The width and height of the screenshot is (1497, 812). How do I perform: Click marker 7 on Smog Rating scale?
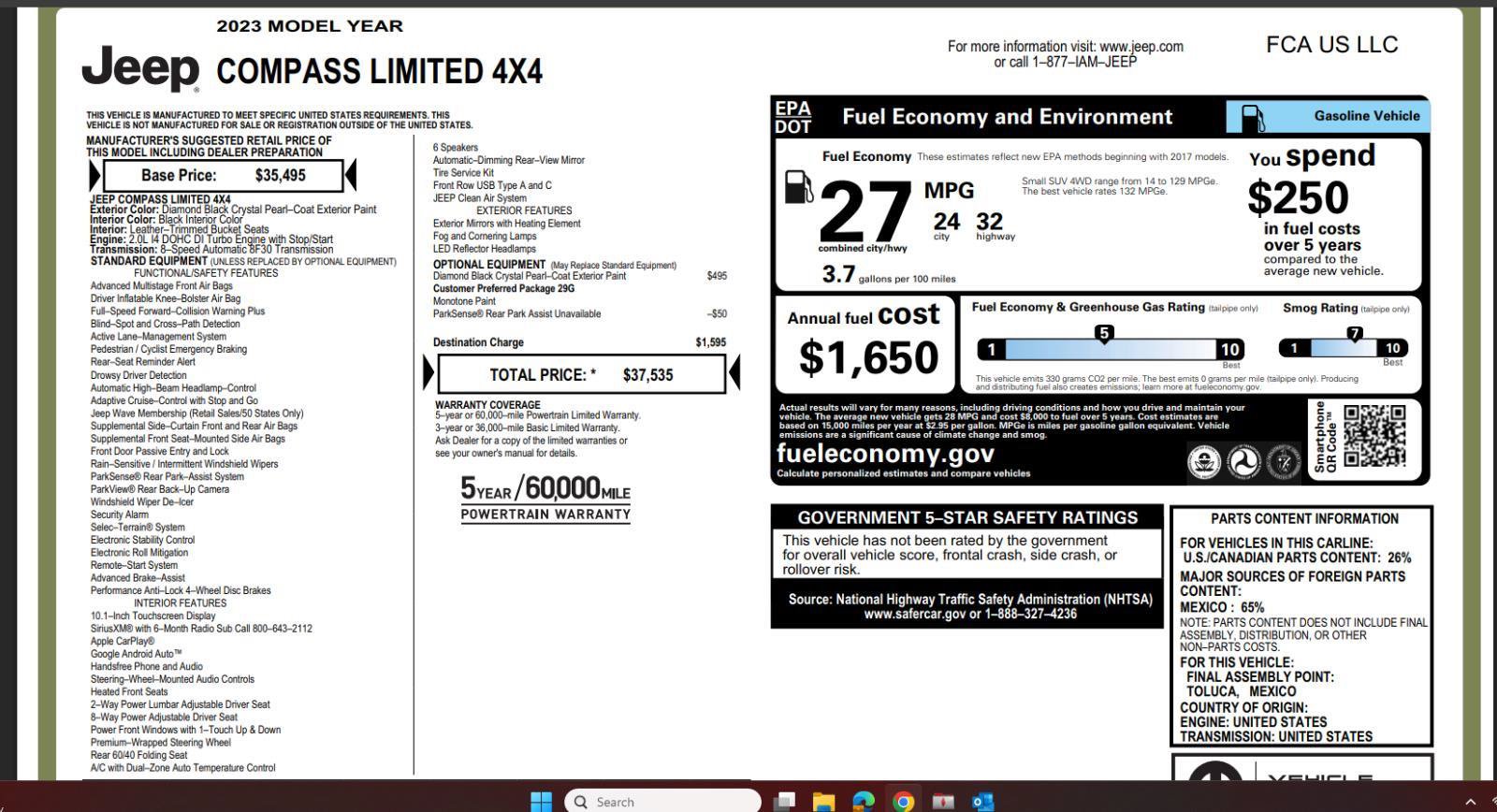coord(1354,334)
